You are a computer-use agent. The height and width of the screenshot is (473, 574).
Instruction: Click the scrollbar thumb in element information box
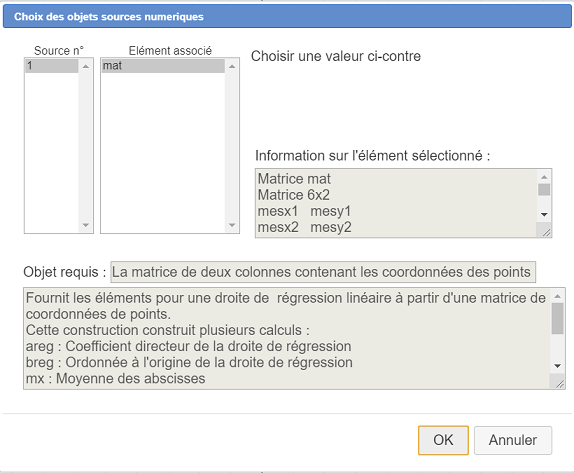coord(544,190)
